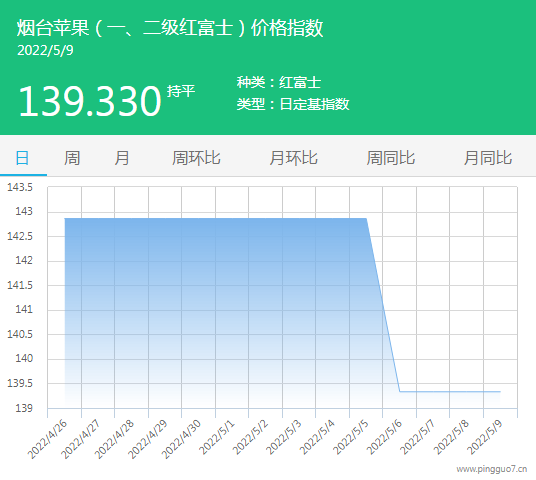536x480 pixels.
Task: Click the 2022/5/9 date under title
Action: (45, 51)
